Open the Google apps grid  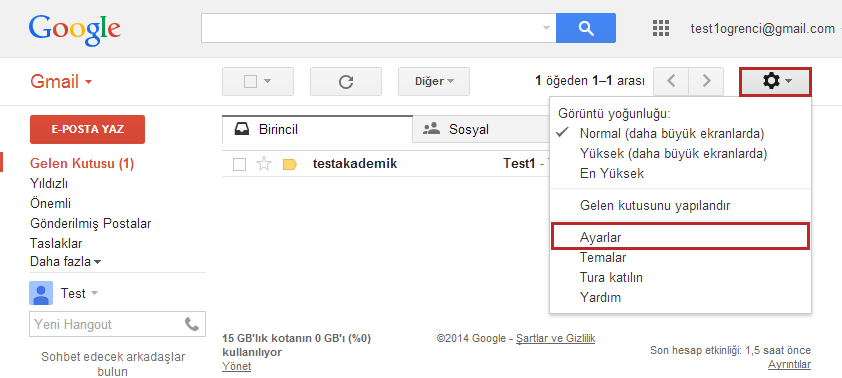point(660,28)
